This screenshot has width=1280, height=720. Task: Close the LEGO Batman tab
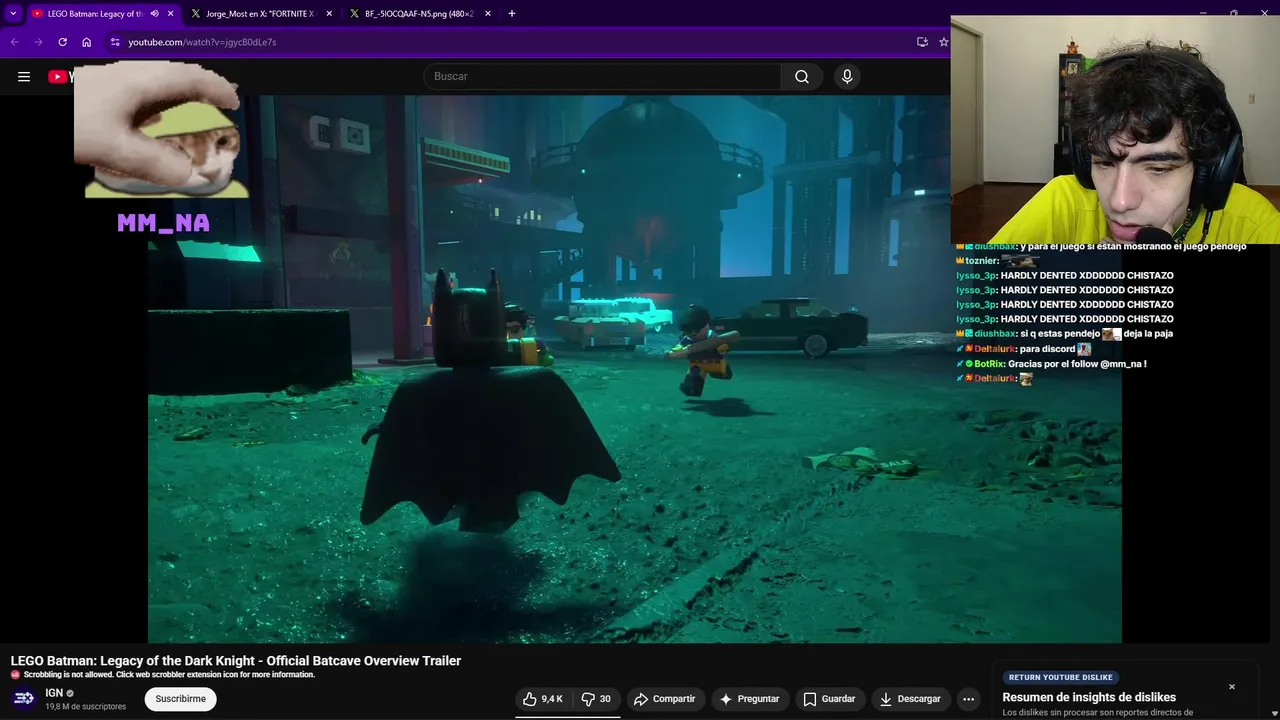pos(171,14)
